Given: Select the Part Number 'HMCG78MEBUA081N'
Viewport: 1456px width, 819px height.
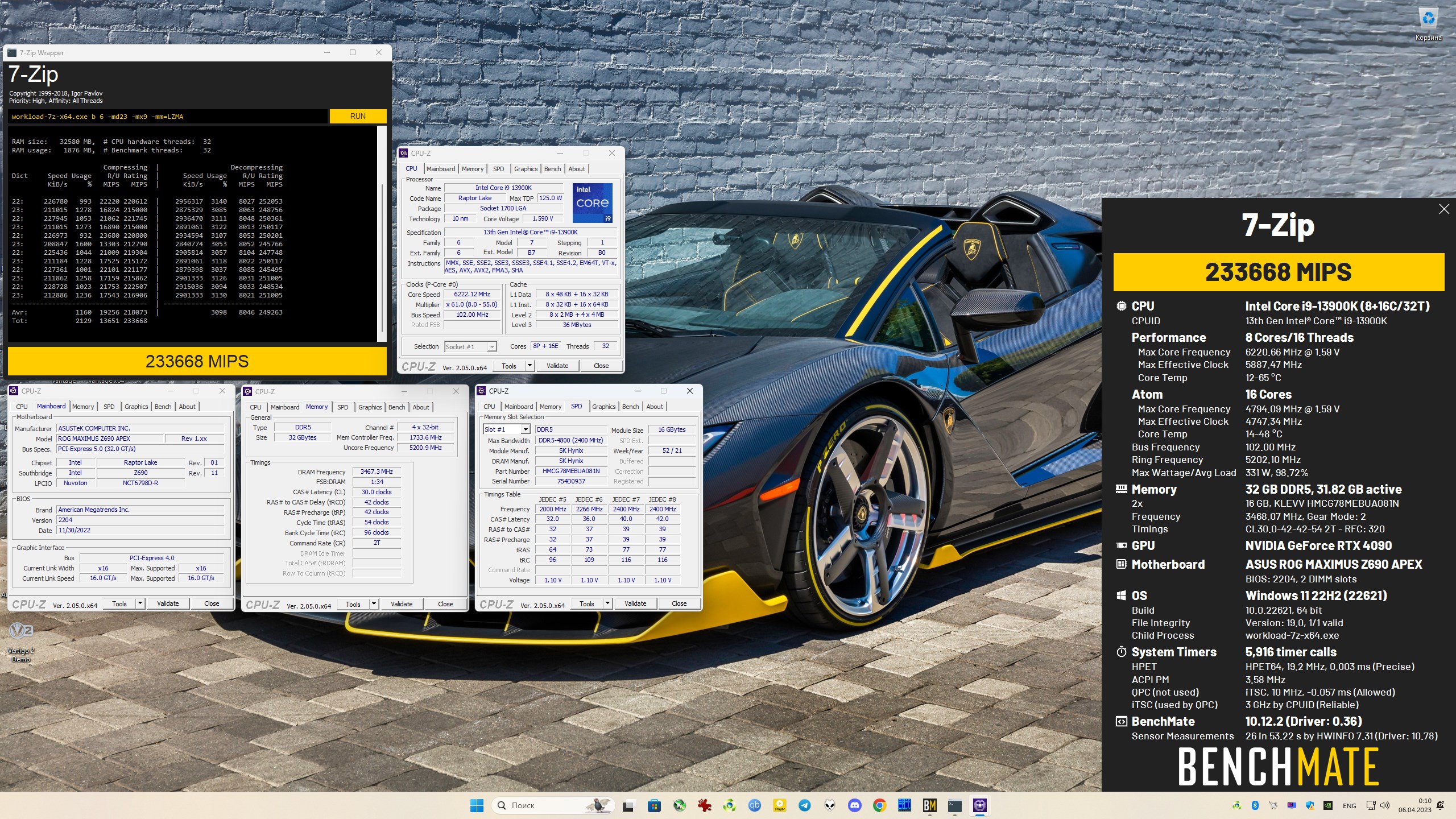Looking at the screenshot, I should [571, 471].
